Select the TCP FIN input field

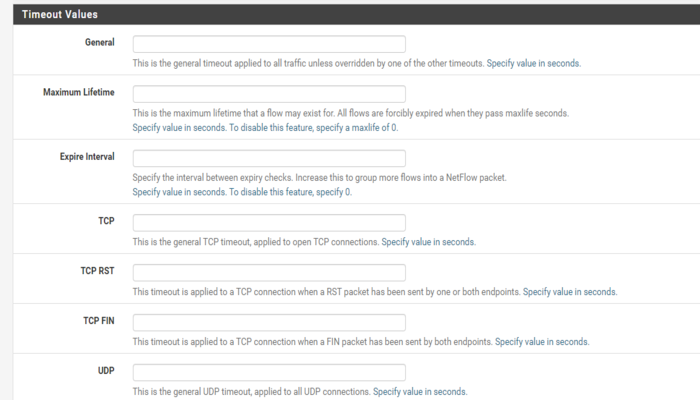click(269, 323)
